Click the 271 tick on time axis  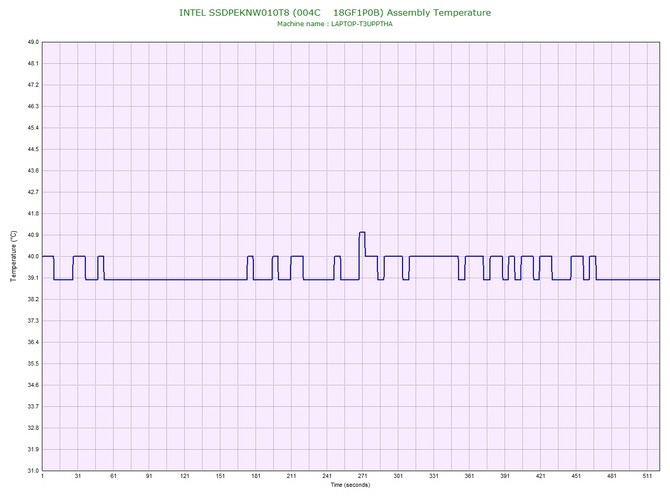pyautogui.click(x=362, y=476)
